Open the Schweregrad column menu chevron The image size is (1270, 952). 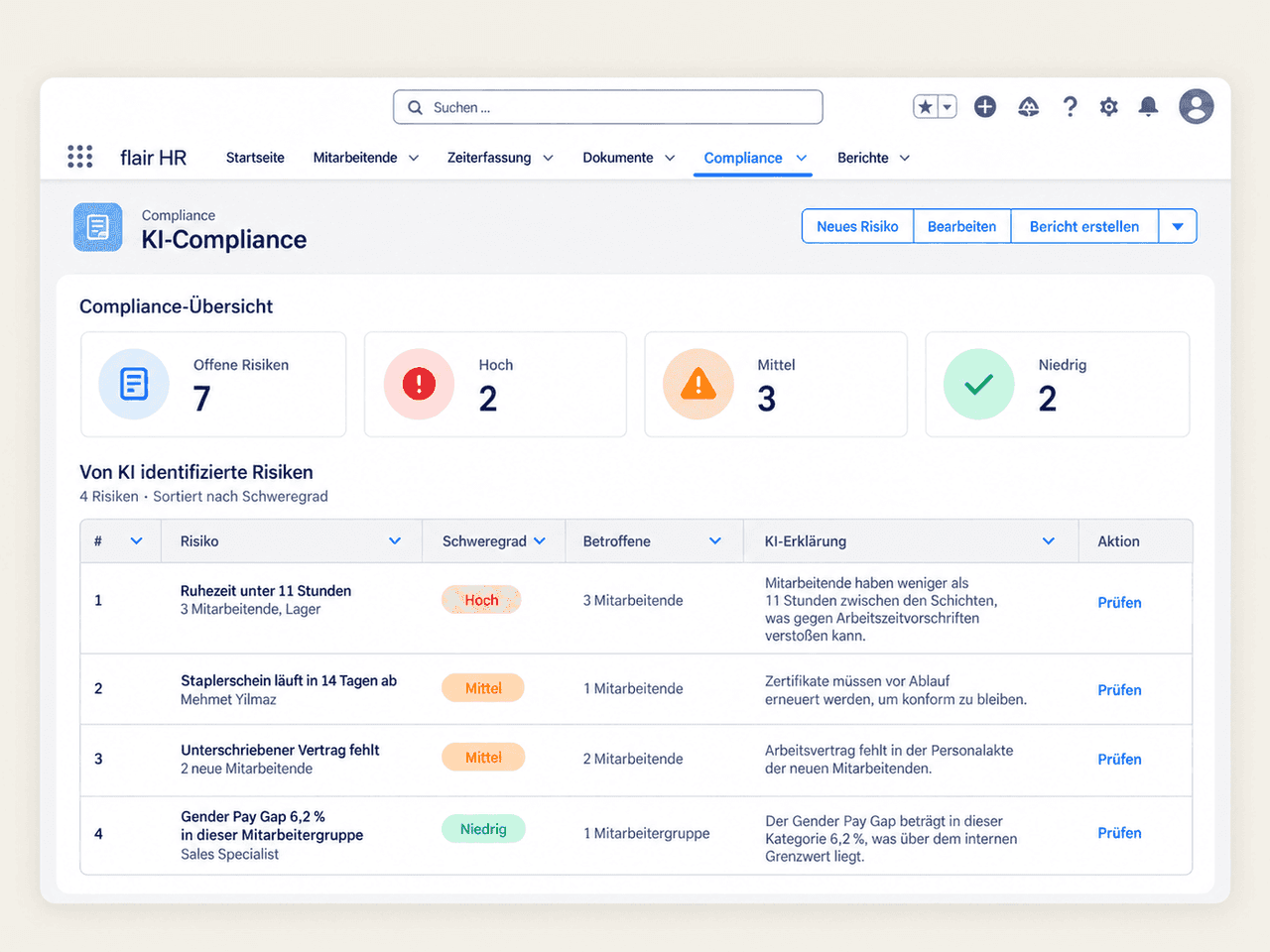(540, 541)
